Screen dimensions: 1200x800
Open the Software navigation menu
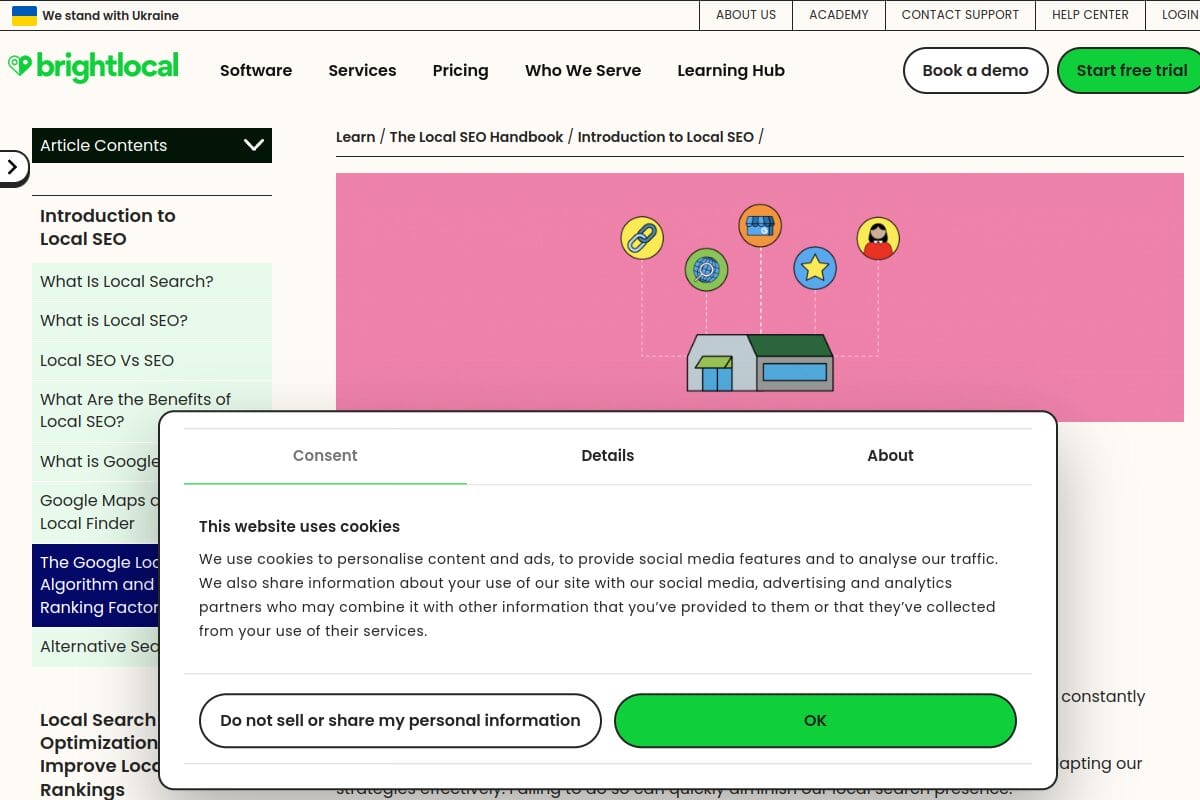pos(256,70)
